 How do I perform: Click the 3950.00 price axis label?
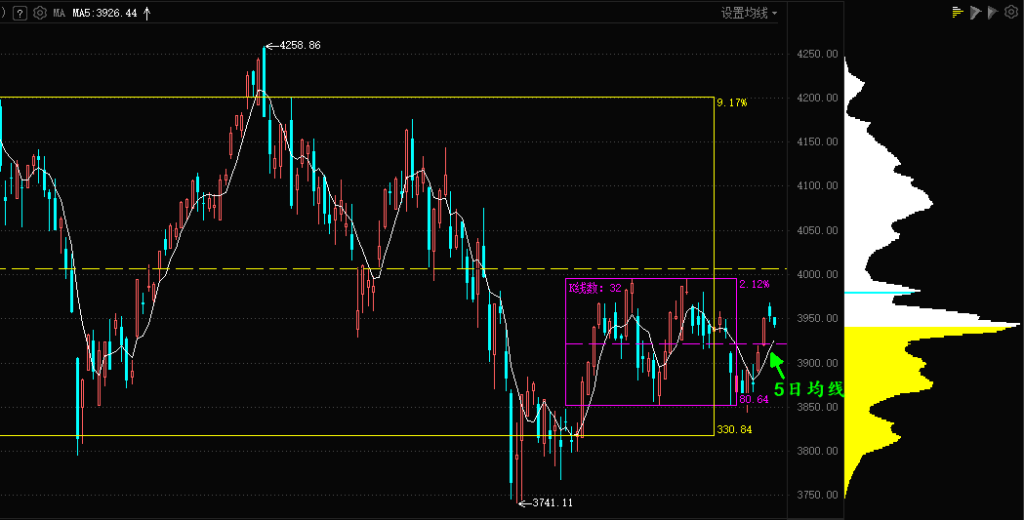[820, 318]
